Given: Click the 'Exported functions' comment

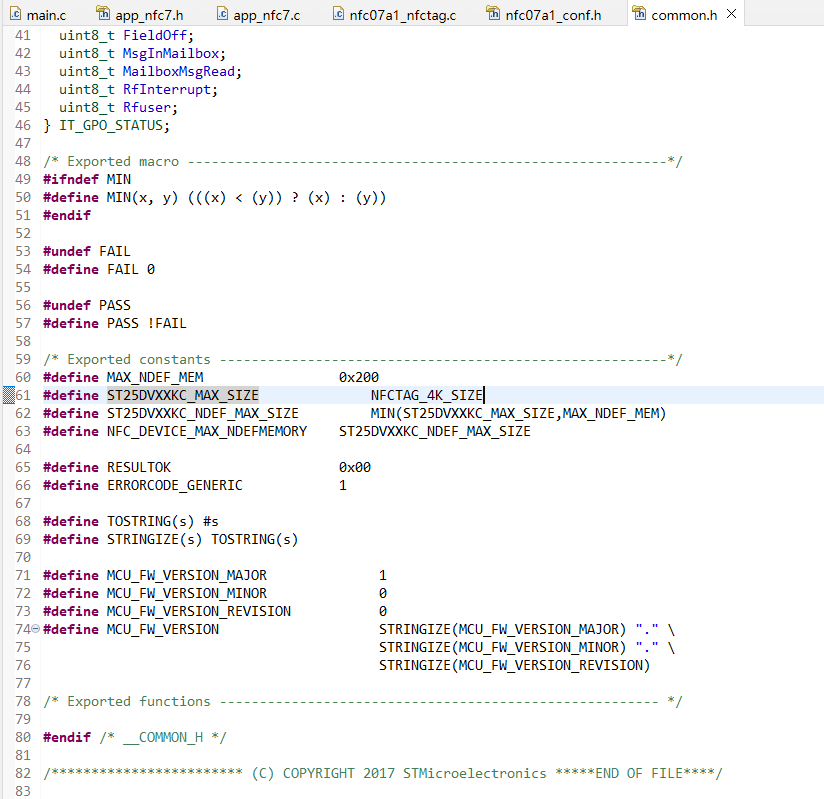Looking at the screenshot, I should [x=363, y=702].
